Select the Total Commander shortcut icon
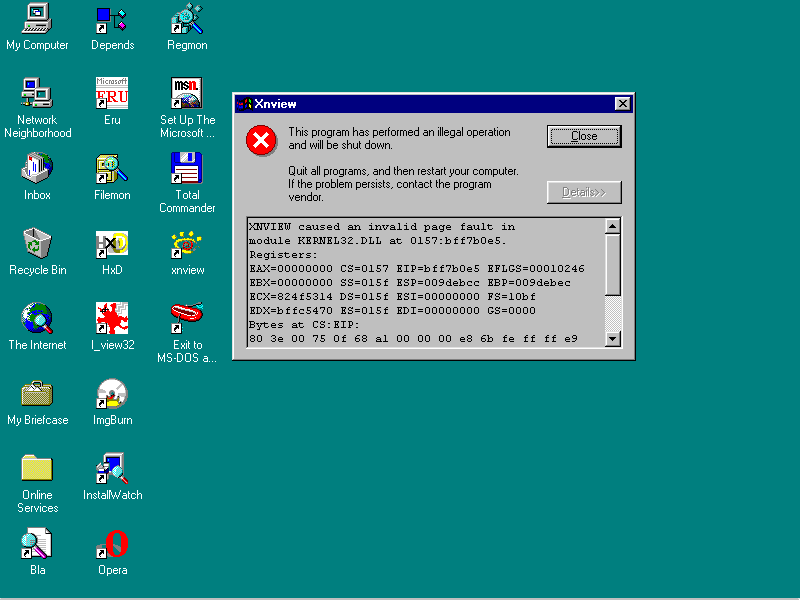The height and width of the screenshot is (600, 800). click(187, 168)
